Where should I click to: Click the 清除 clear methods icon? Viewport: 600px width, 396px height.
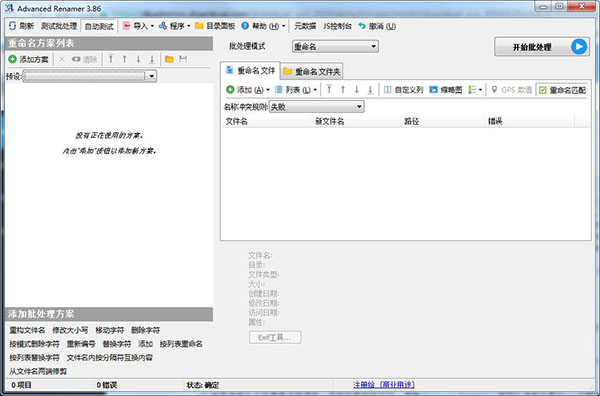(x=76, y=59)
